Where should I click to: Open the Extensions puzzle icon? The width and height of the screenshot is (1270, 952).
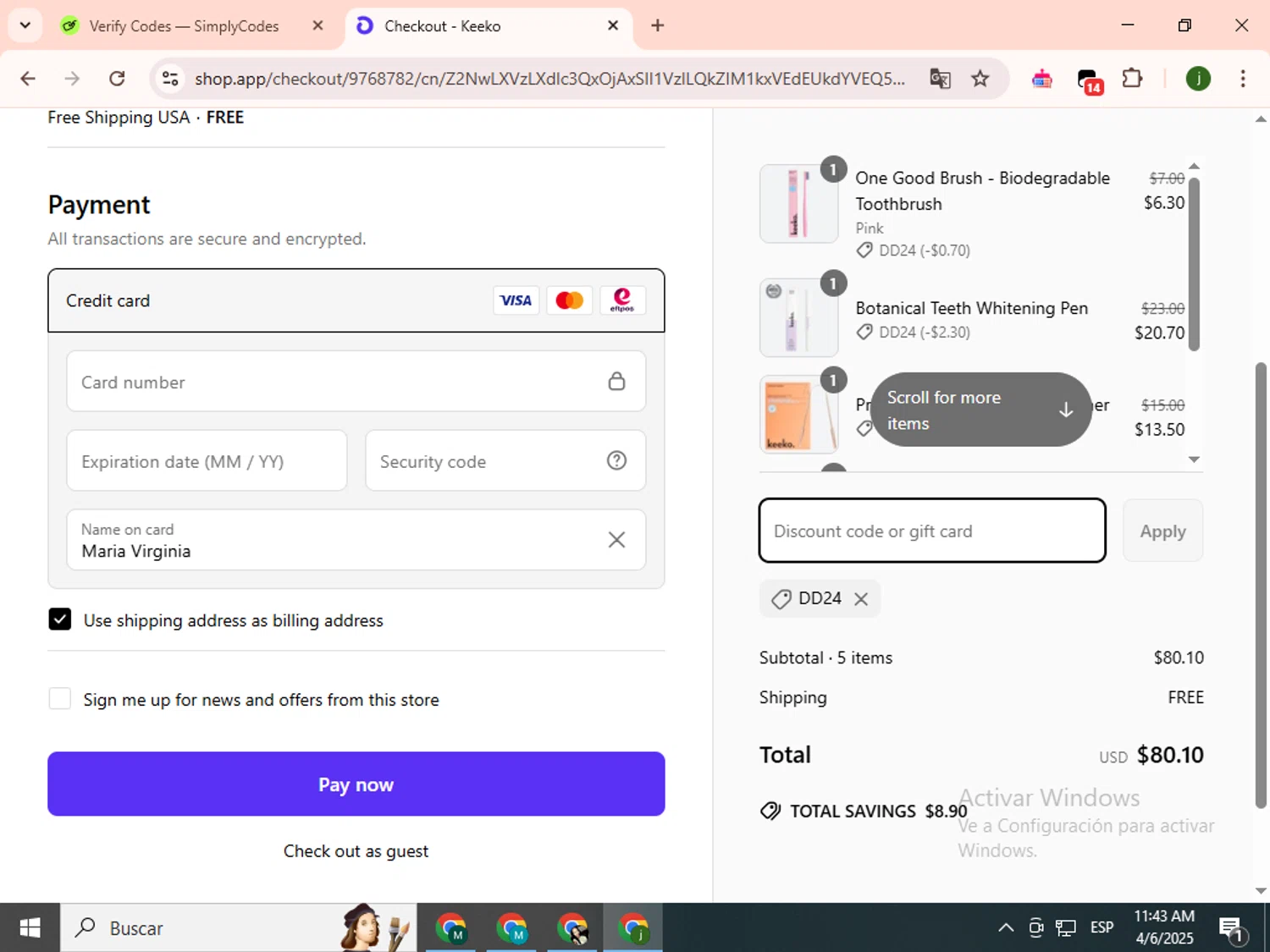click(1132, 79)
